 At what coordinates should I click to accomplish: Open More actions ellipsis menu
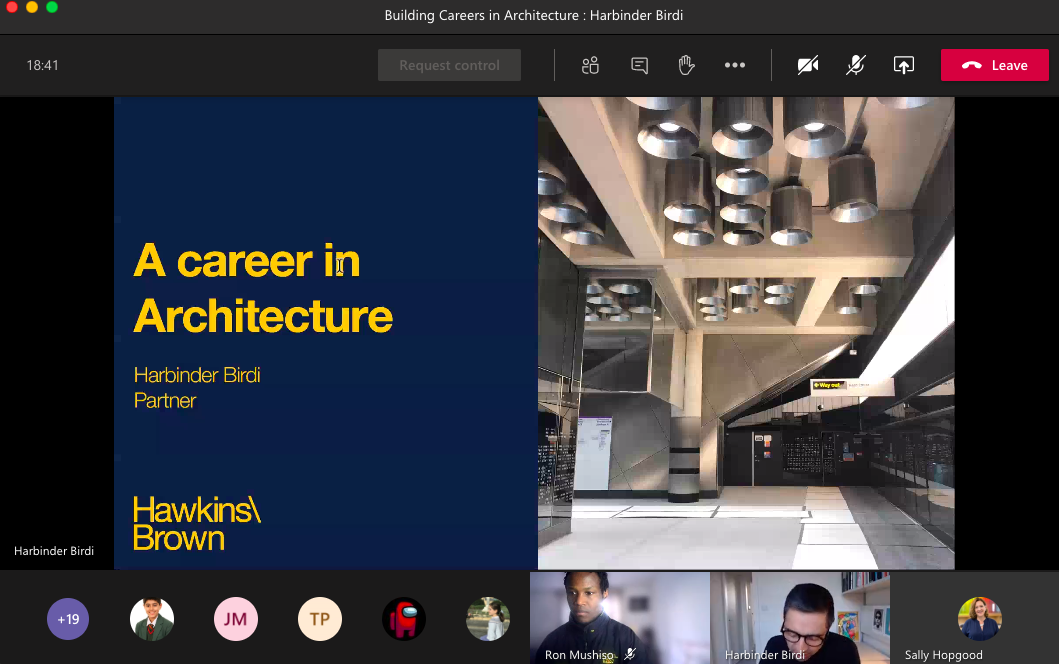coord(735,66)
